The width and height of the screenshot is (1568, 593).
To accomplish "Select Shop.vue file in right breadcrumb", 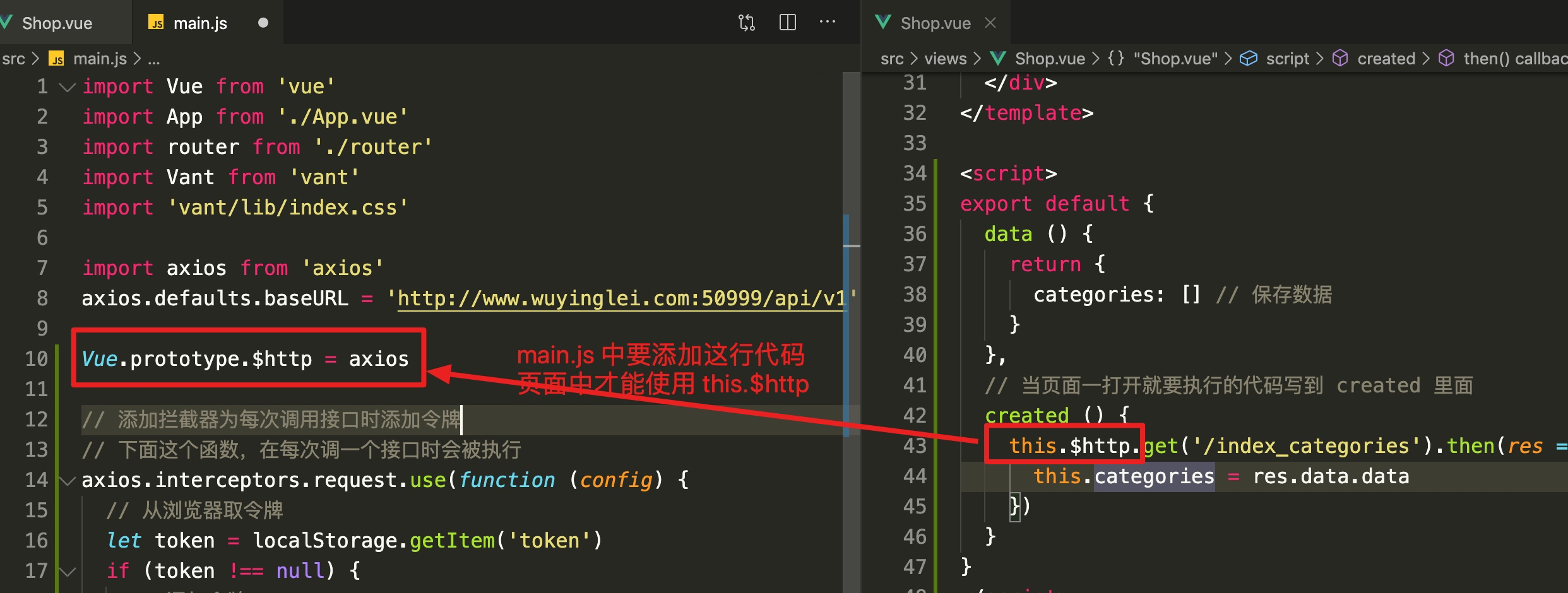I will [1050, 59].
